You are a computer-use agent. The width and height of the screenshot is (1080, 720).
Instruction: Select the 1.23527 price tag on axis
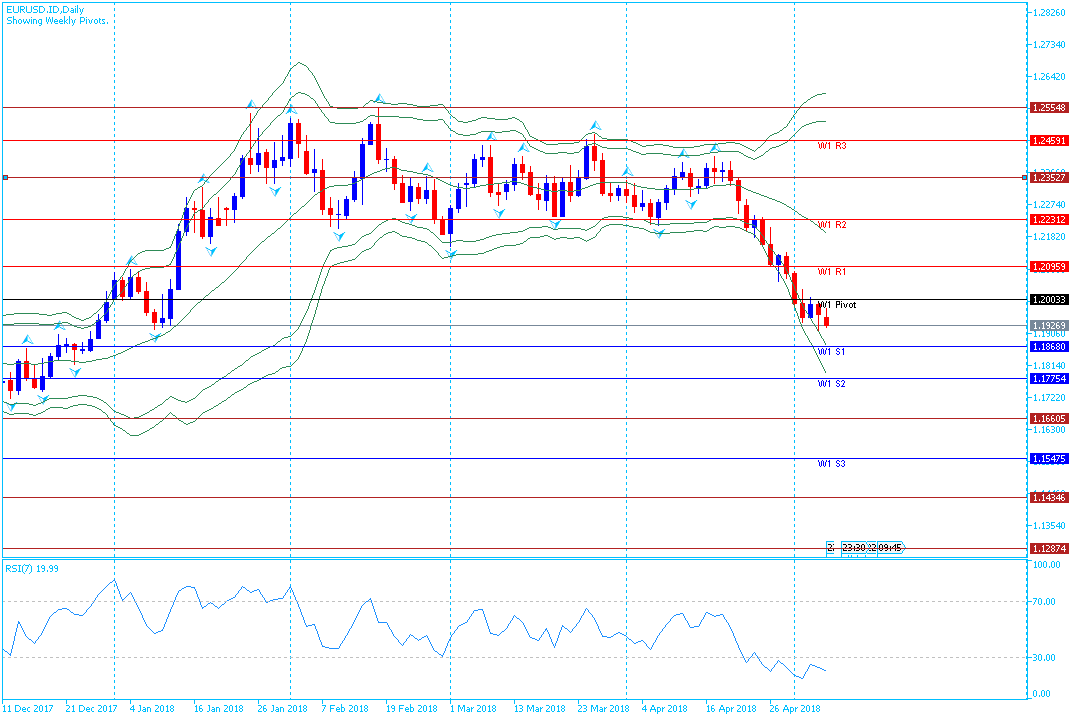point(1049,178)
